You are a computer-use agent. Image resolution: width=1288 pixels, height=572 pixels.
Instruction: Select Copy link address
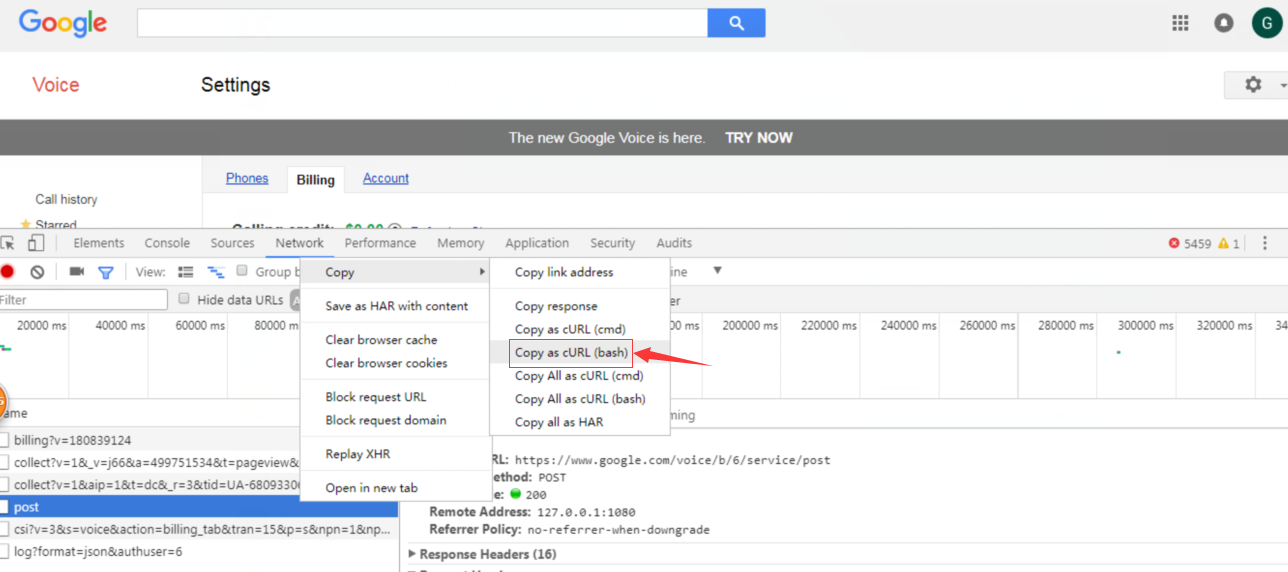coord(564,272)
